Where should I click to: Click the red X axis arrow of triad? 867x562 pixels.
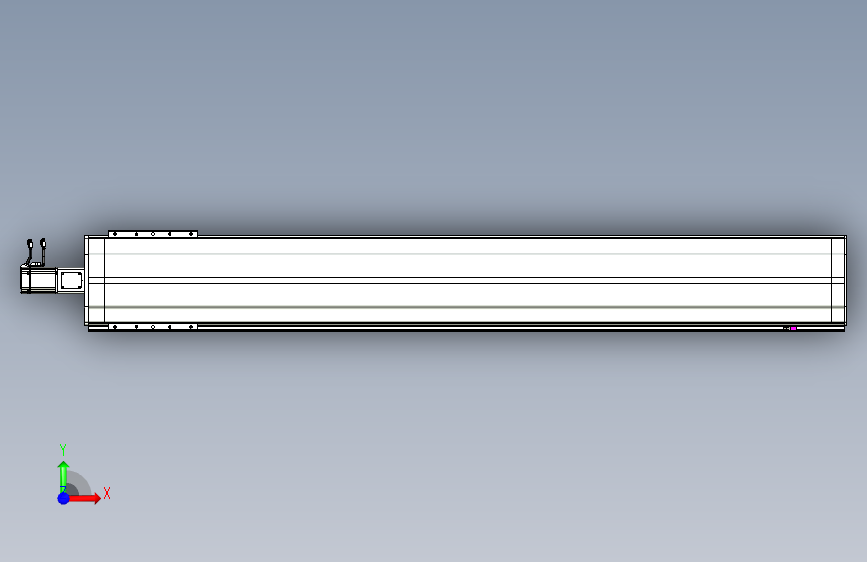click(x=84, y=498)
